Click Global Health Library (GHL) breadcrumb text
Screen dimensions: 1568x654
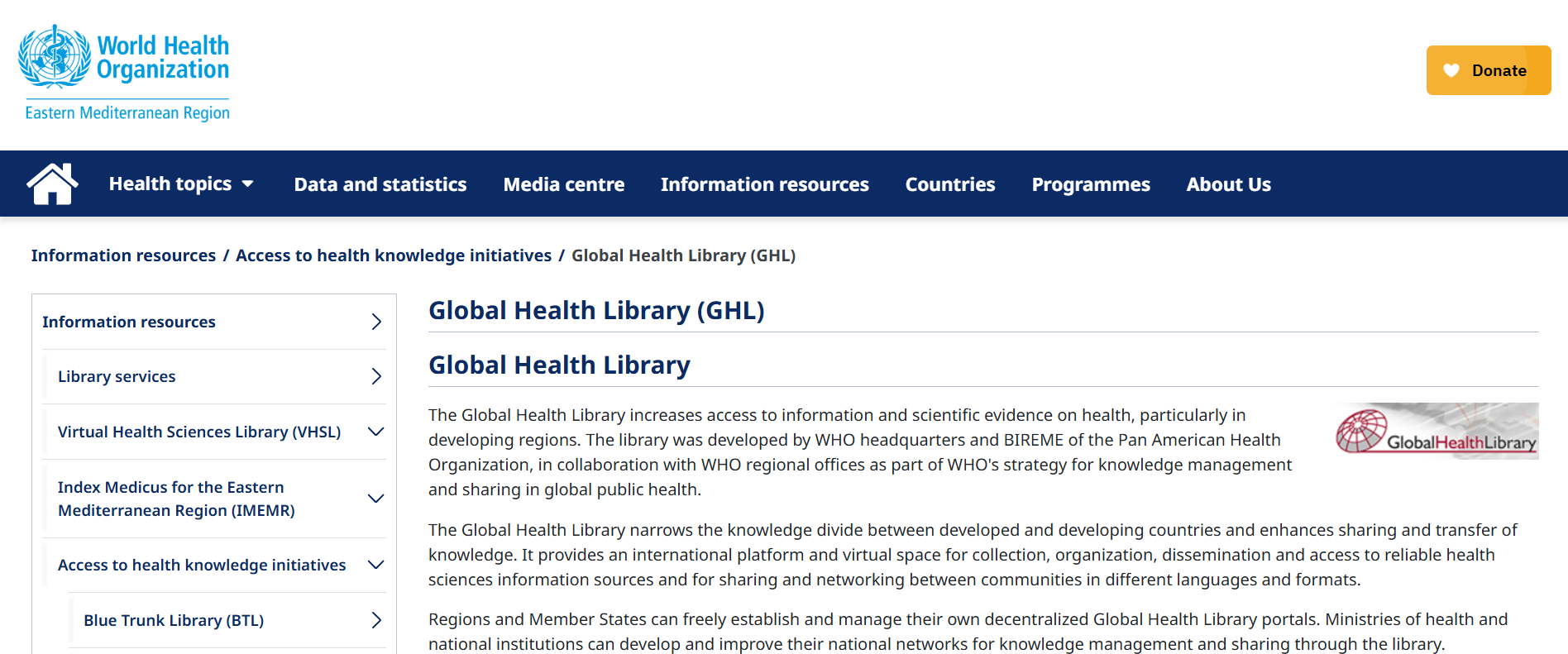pyautogui.click(x=683, y=255)
